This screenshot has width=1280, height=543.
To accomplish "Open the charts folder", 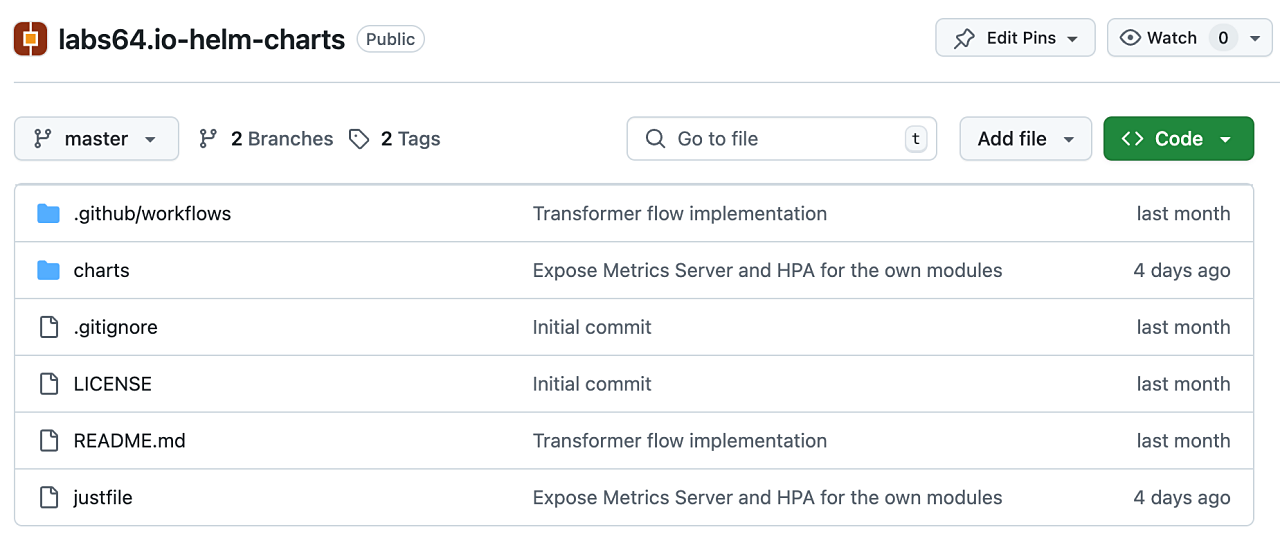I will (102, 270).
